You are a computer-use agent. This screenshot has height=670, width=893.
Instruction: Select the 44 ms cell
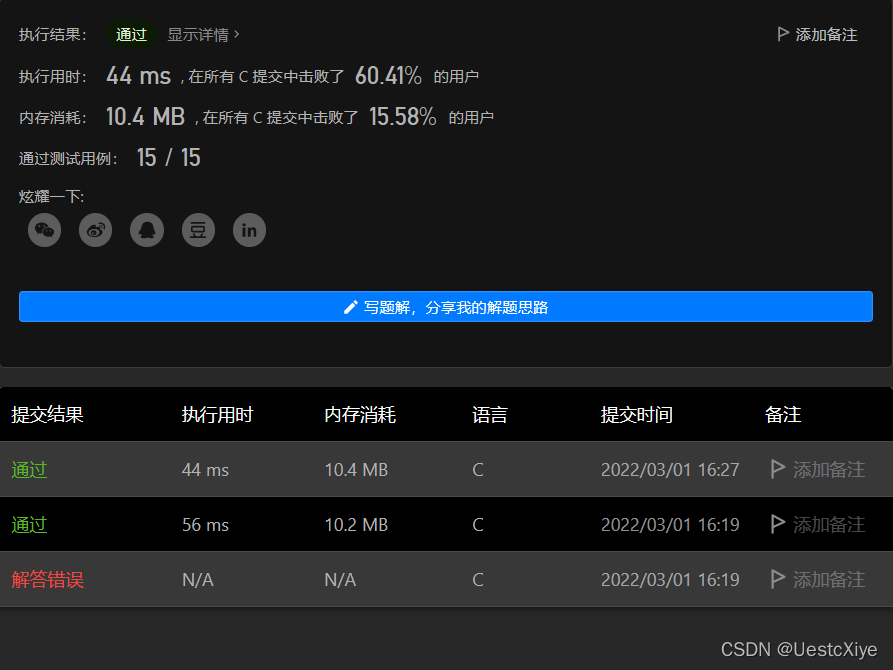pos(205,470)
